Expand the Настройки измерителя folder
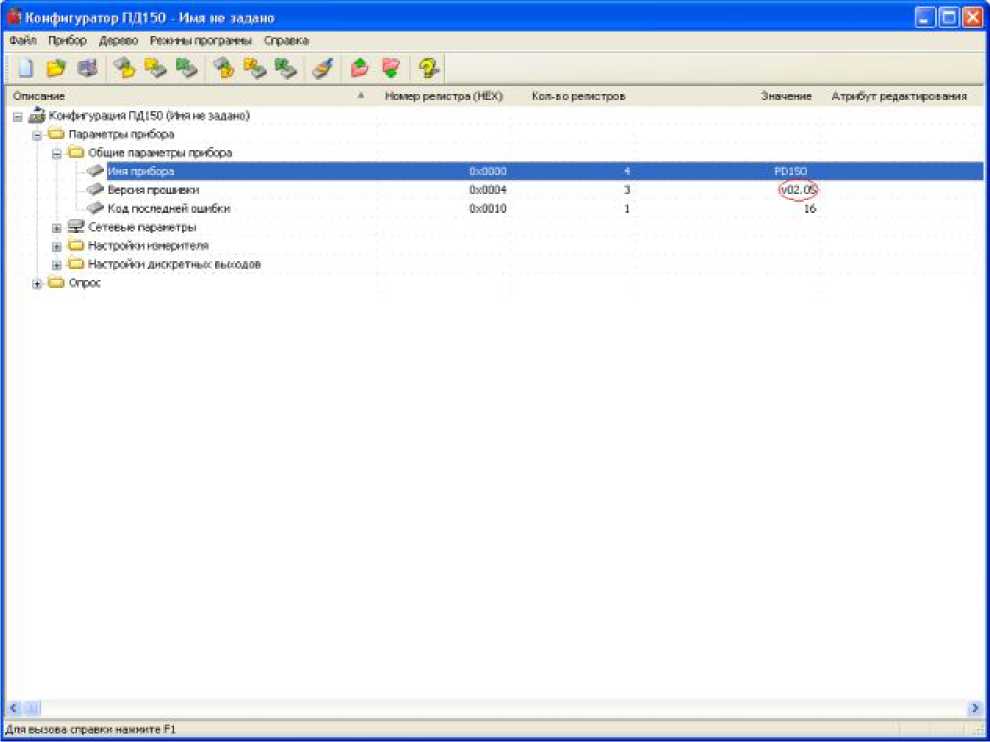The width and height of the screenshot is (990, 742). 57,246
